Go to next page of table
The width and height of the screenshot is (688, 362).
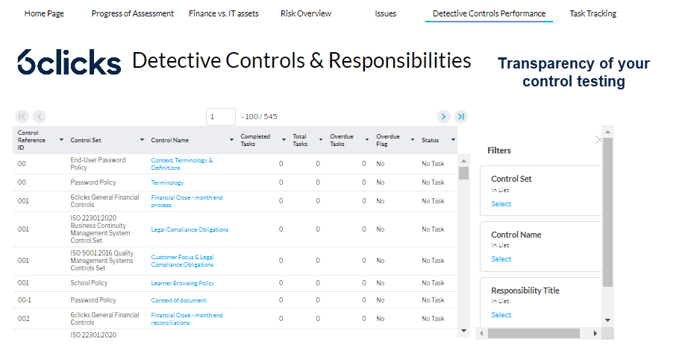tap(443, 116)
